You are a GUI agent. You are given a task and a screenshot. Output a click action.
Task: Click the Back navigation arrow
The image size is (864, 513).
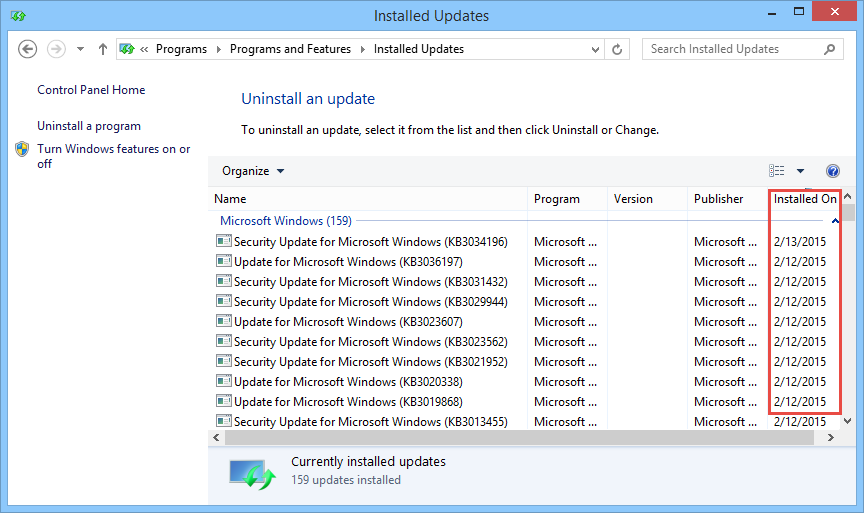28,49
